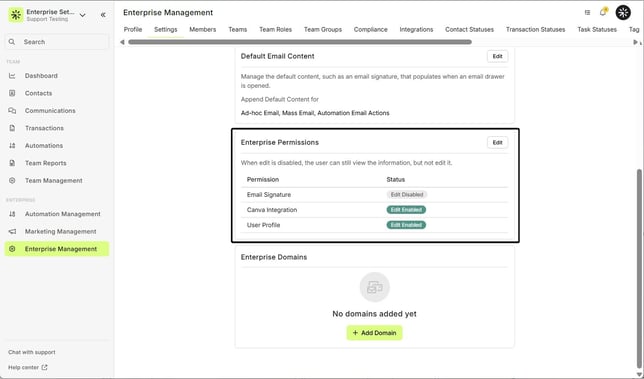The image size is (644, 379).
Task: Click the empty domains placeholder icon
Action: click(x=375, y=287)
